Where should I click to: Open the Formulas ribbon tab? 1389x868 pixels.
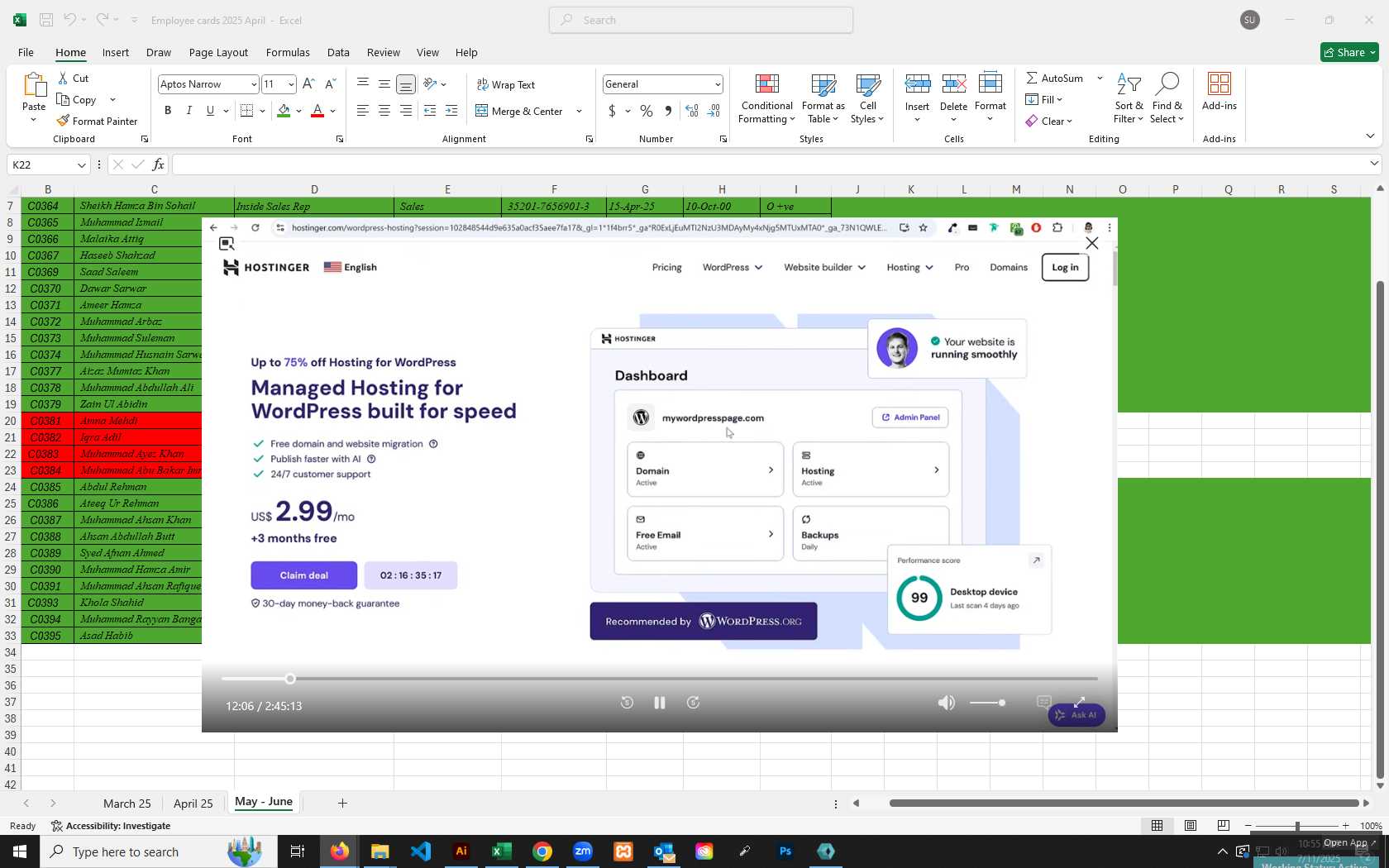click(x=288, y=52)
